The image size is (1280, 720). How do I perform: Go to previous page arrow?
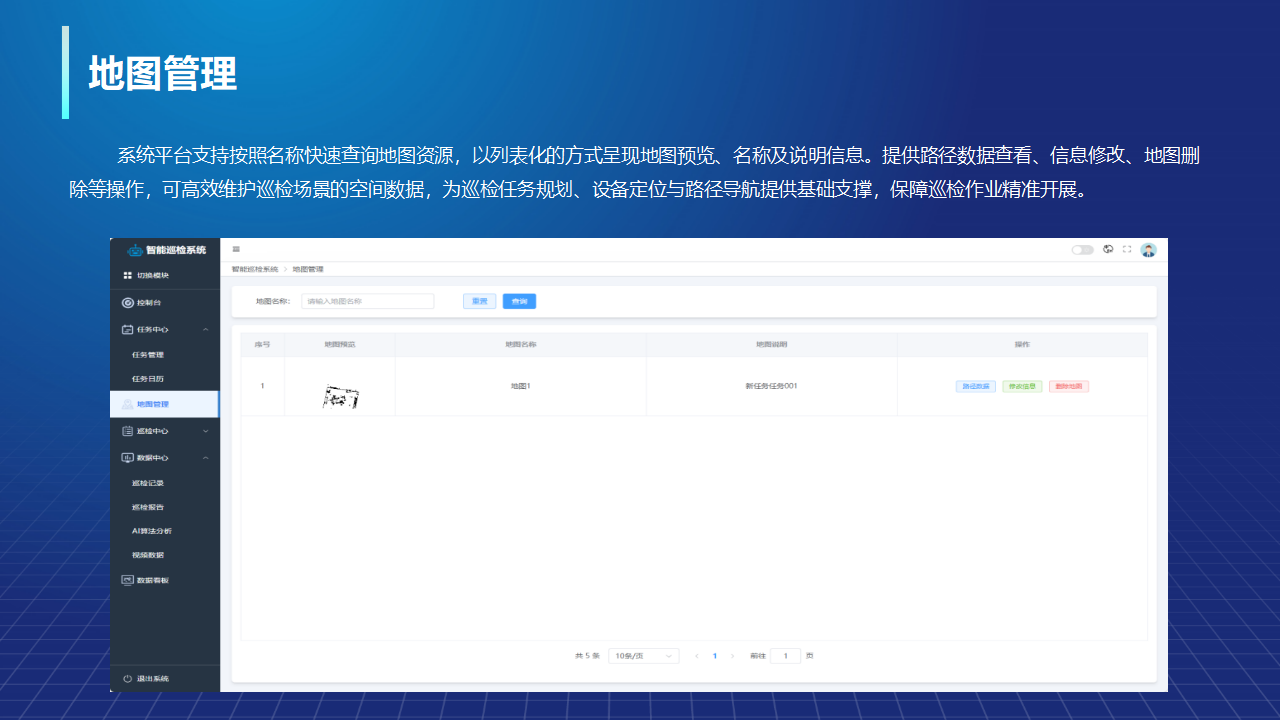[x=697, y=656]
